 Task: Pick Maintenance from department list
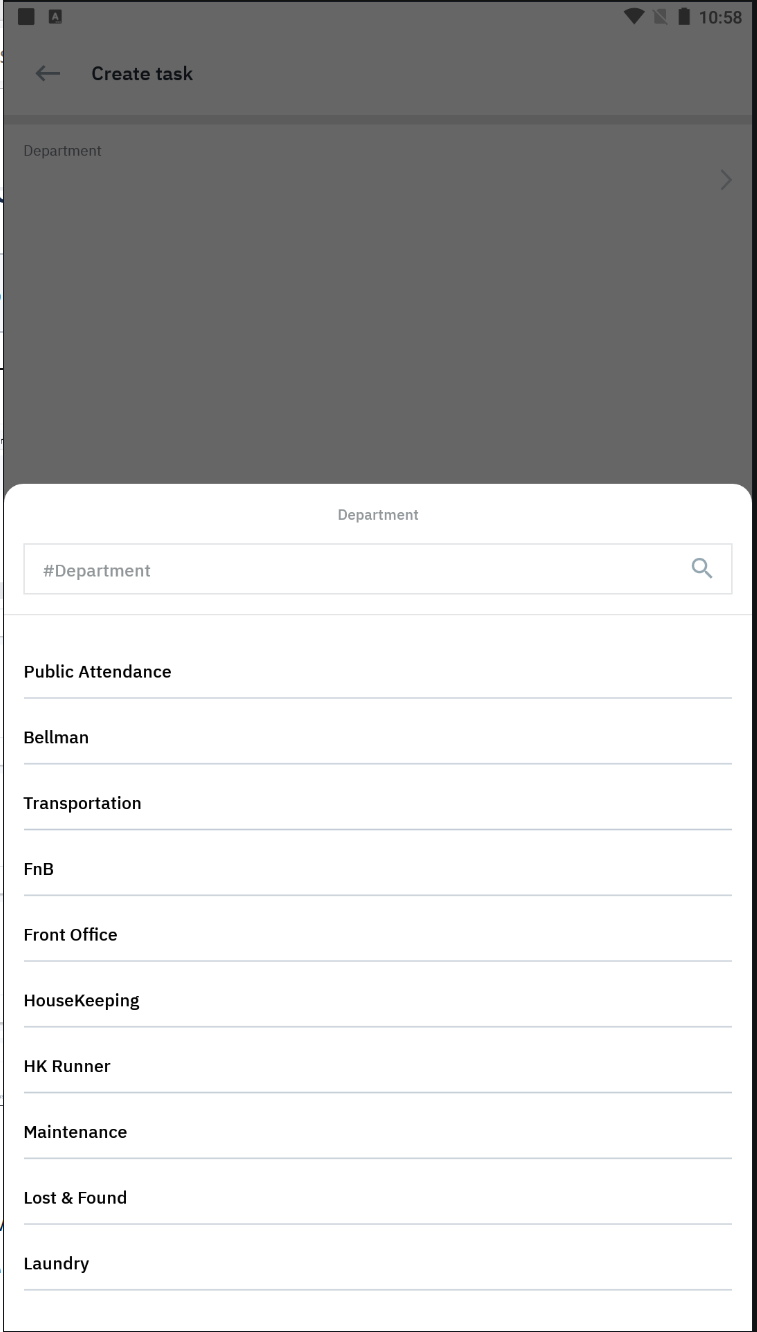click(75, 1133)
